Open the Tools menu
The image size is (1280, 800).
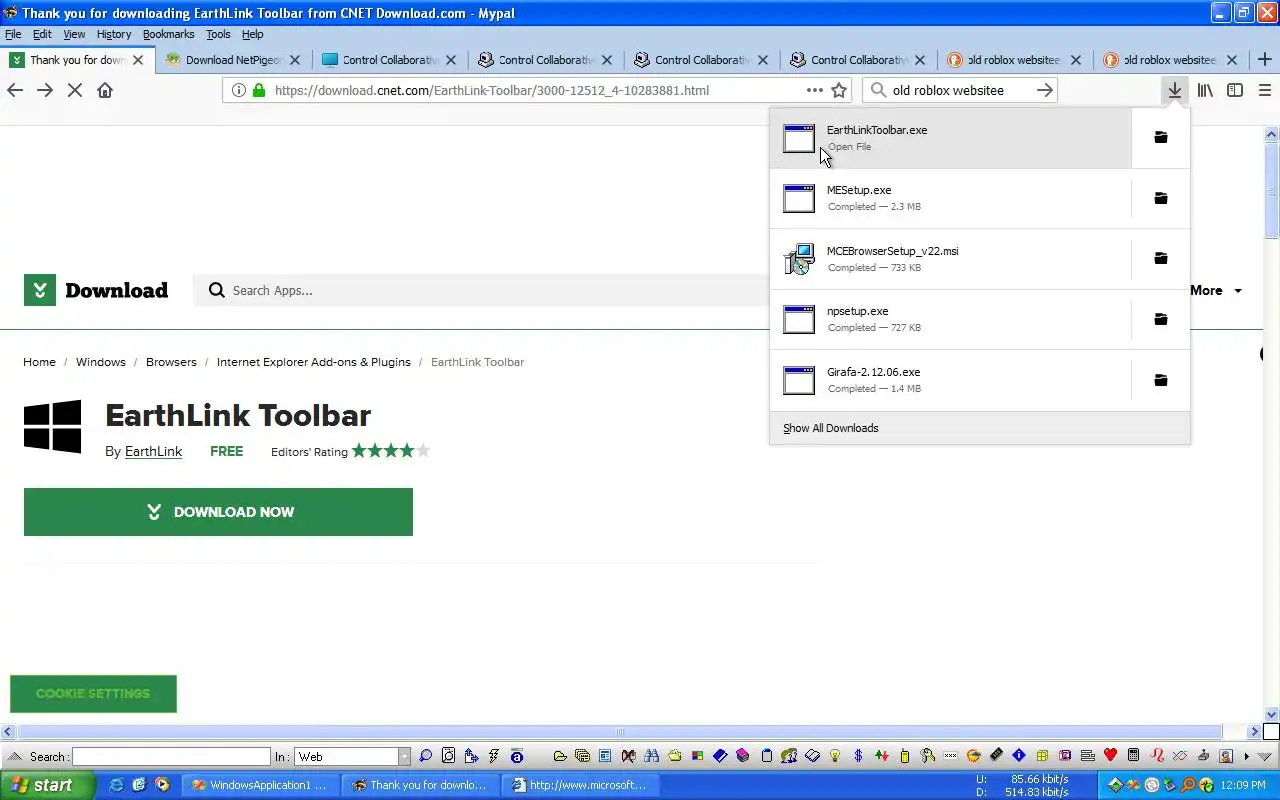218,34
